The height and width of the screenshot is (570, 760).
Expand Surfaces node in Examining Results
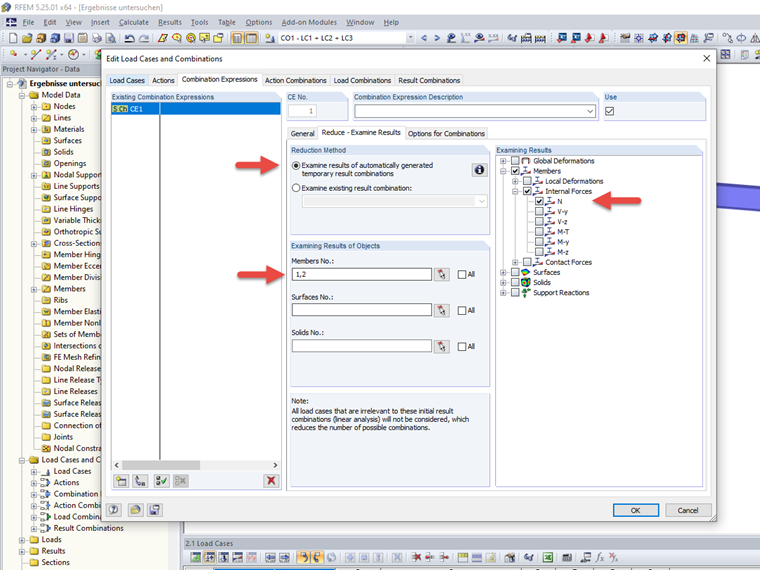point(503,272)
